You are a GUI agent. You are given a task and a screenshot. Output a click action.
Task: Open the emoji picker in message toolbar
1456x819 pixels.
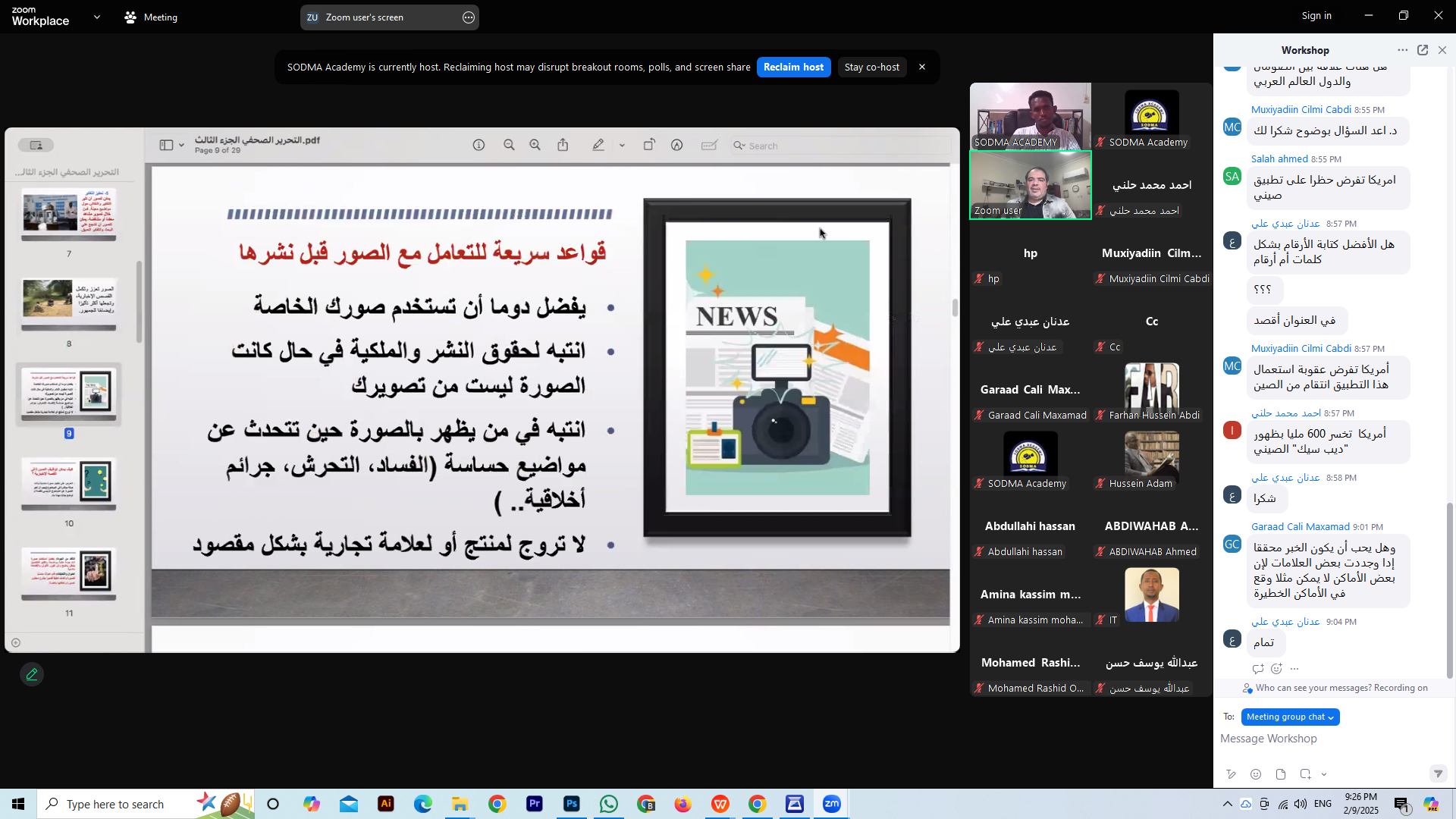click(1256, 774)
